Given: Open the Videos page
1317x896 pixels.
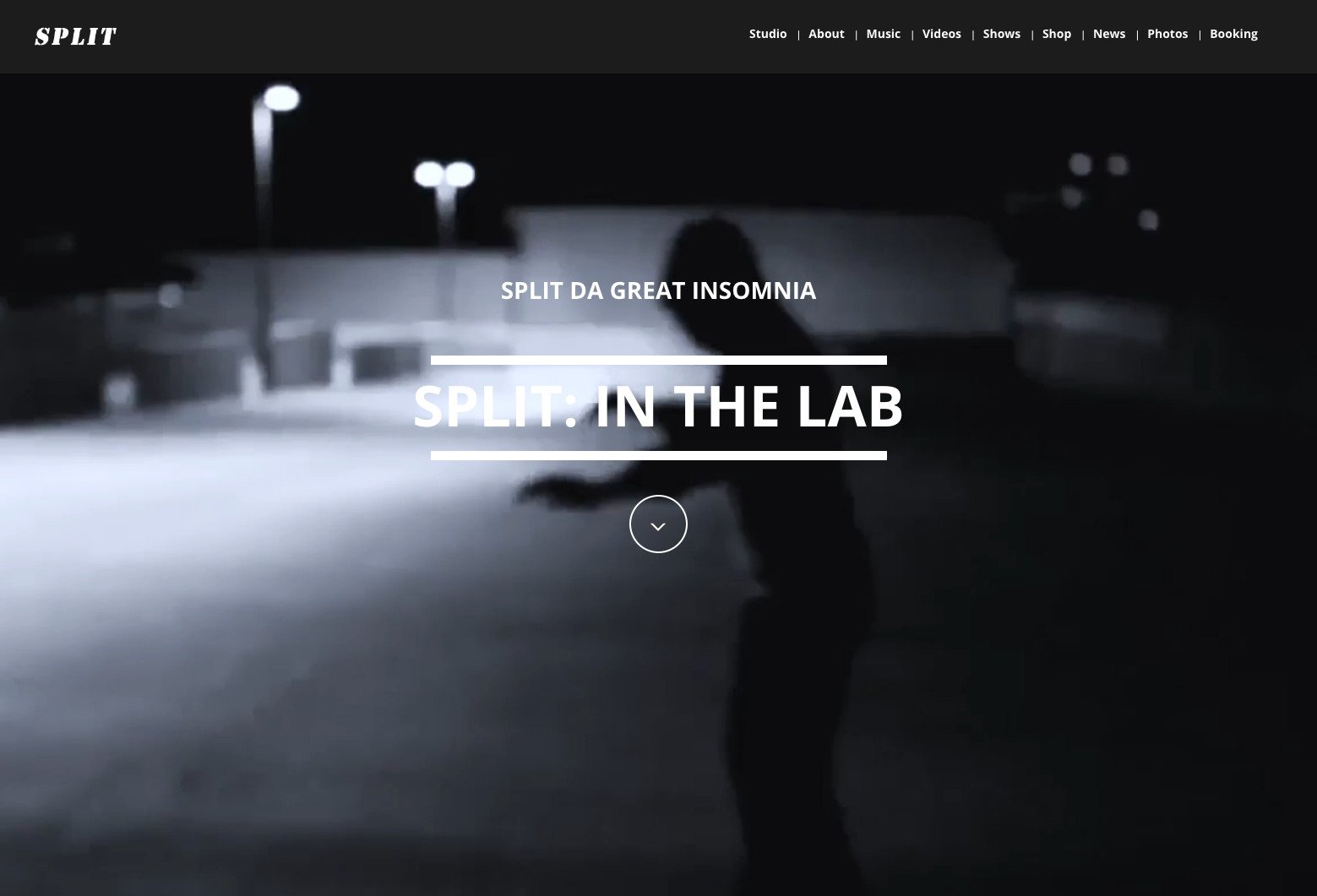Looking at the screenshot, I should (x=941, y=34).
